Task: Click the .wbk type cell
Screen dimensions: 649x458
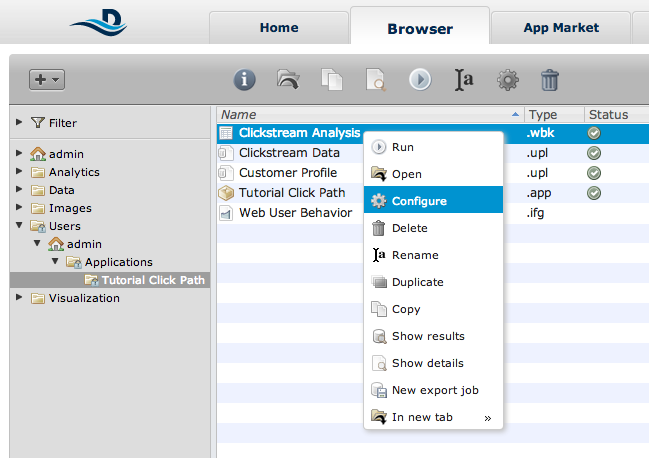Action: (540, 133)
